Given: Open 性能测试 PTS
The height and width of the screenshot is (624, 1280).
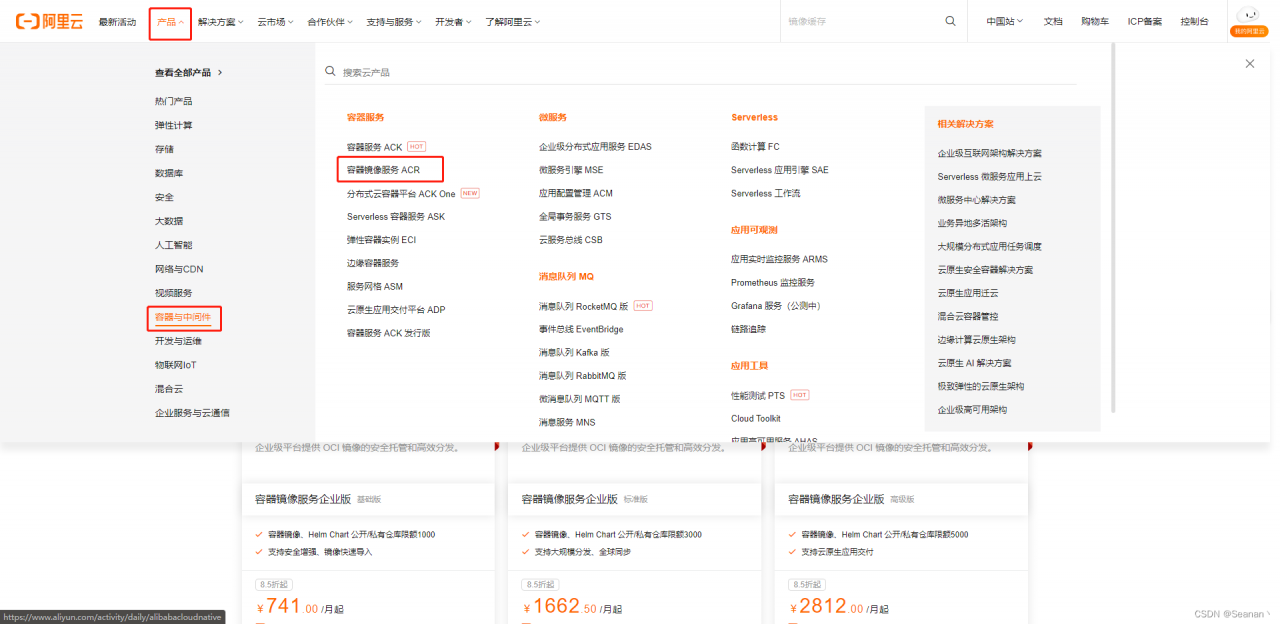Looking at the screenshot, I should (x=758, y=396).
